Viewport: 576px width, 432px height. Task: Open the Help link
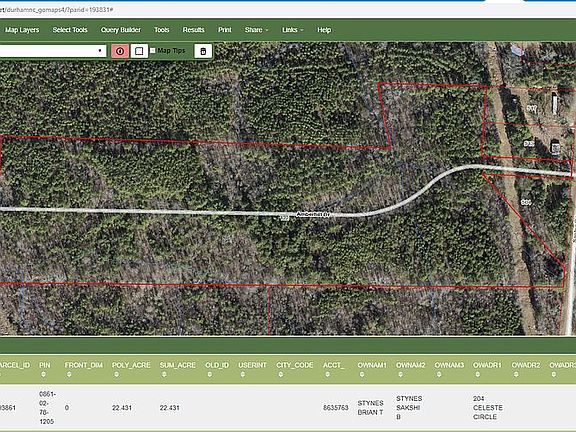[x=324, y=30]
